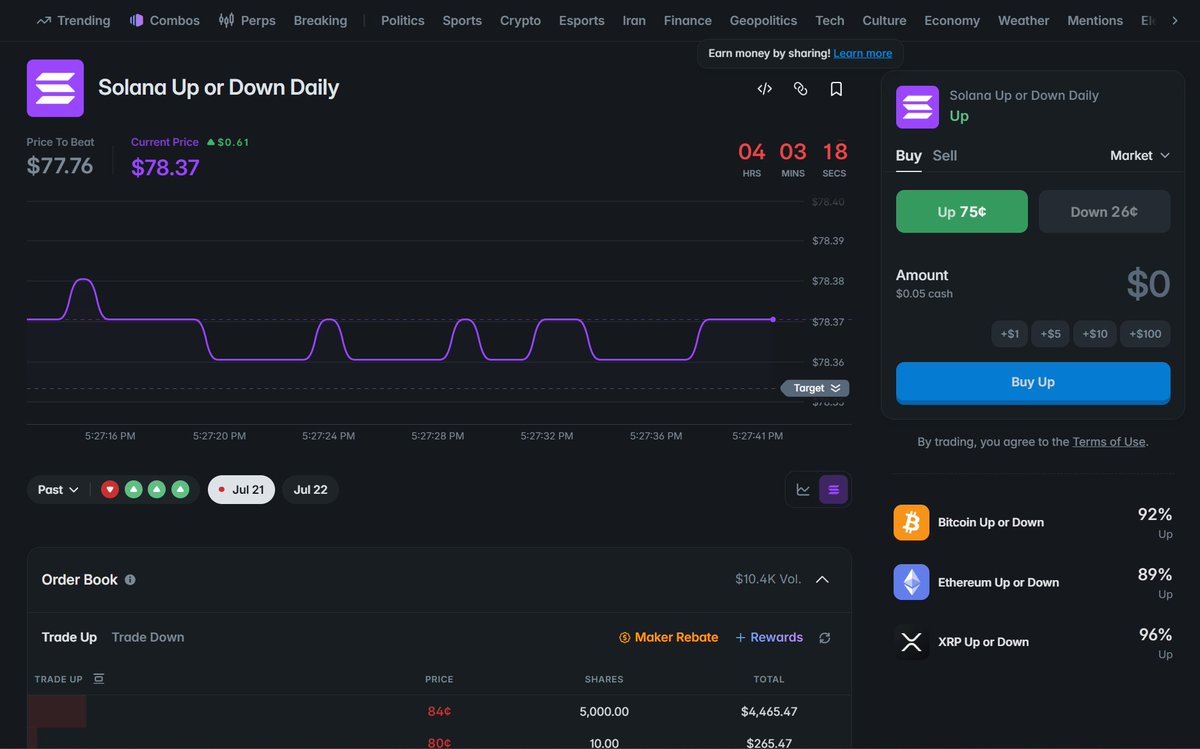
Task: Click the 5,000.00 shares cell
Action: (x=604, y=712)
